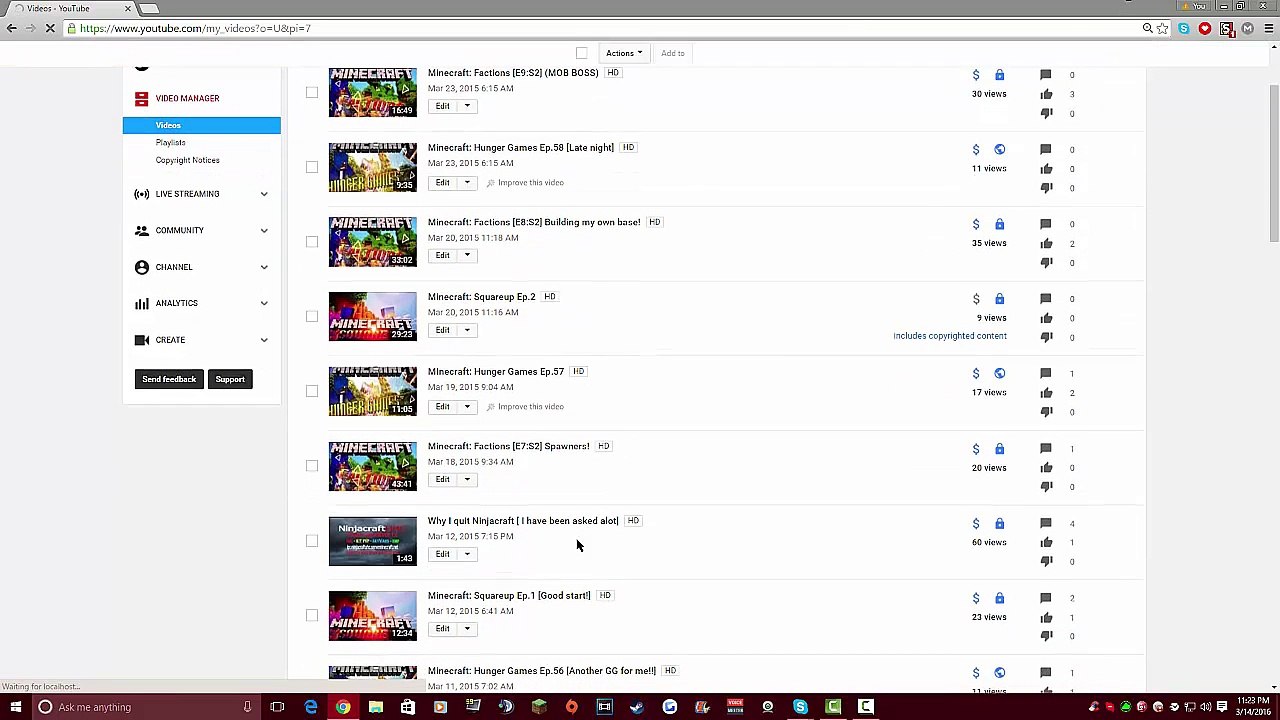
Task: Bookmark this page with the star icon
Action: tap(1162, 28)
